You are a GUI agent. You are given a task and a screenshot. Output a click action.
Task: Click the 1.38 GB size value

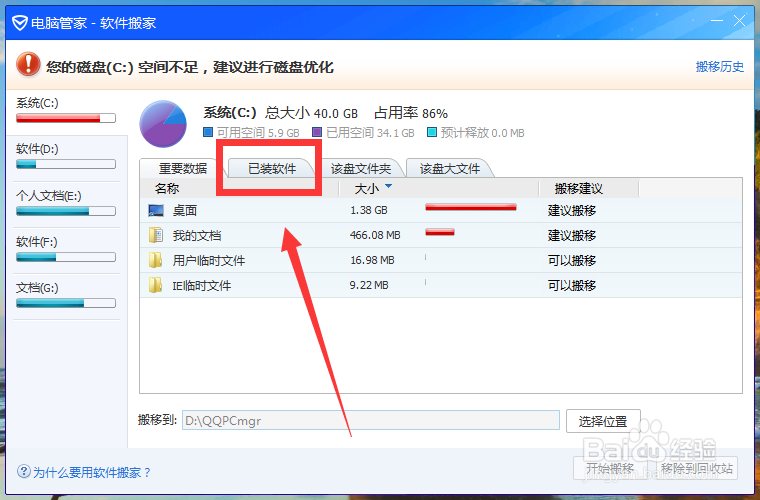[369, 210]
